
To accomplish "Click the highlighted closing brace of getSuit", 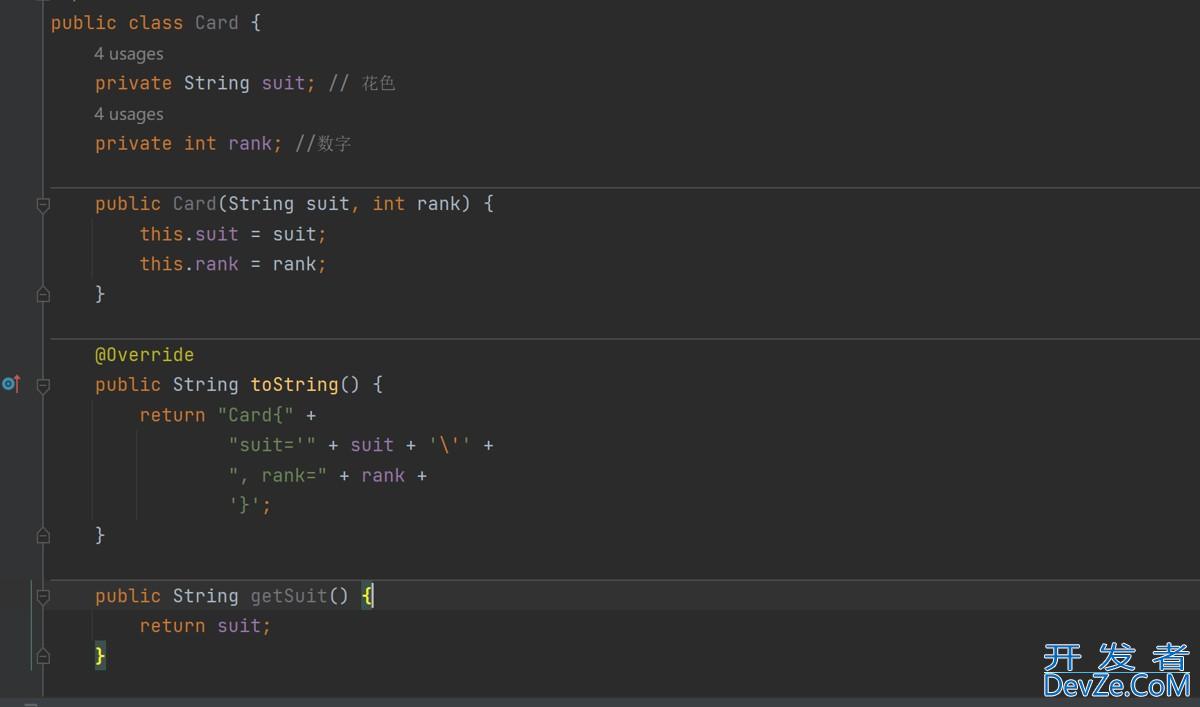I will pos(100,656).
